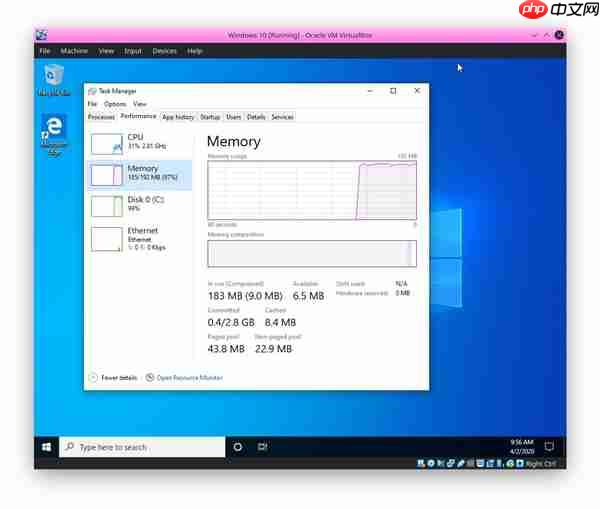Click the VirtualBox hard disk activity indicator

421,463
